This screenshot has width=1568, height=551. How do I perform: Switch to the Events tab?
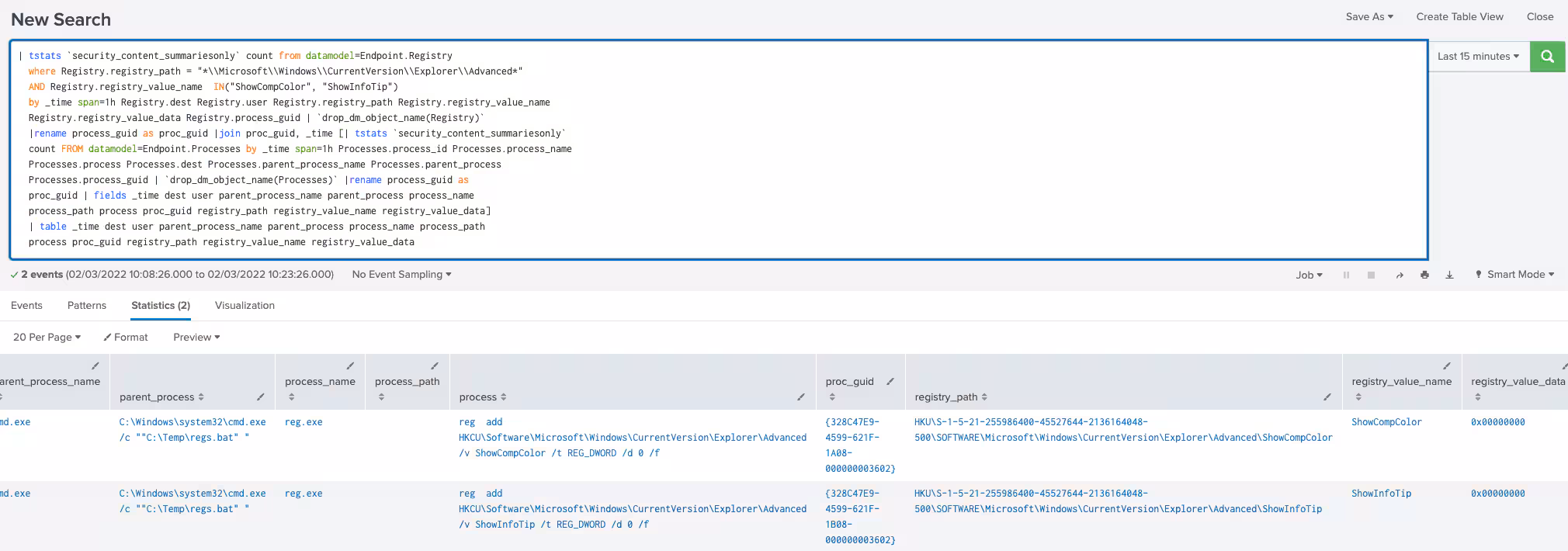click(26, 305)
